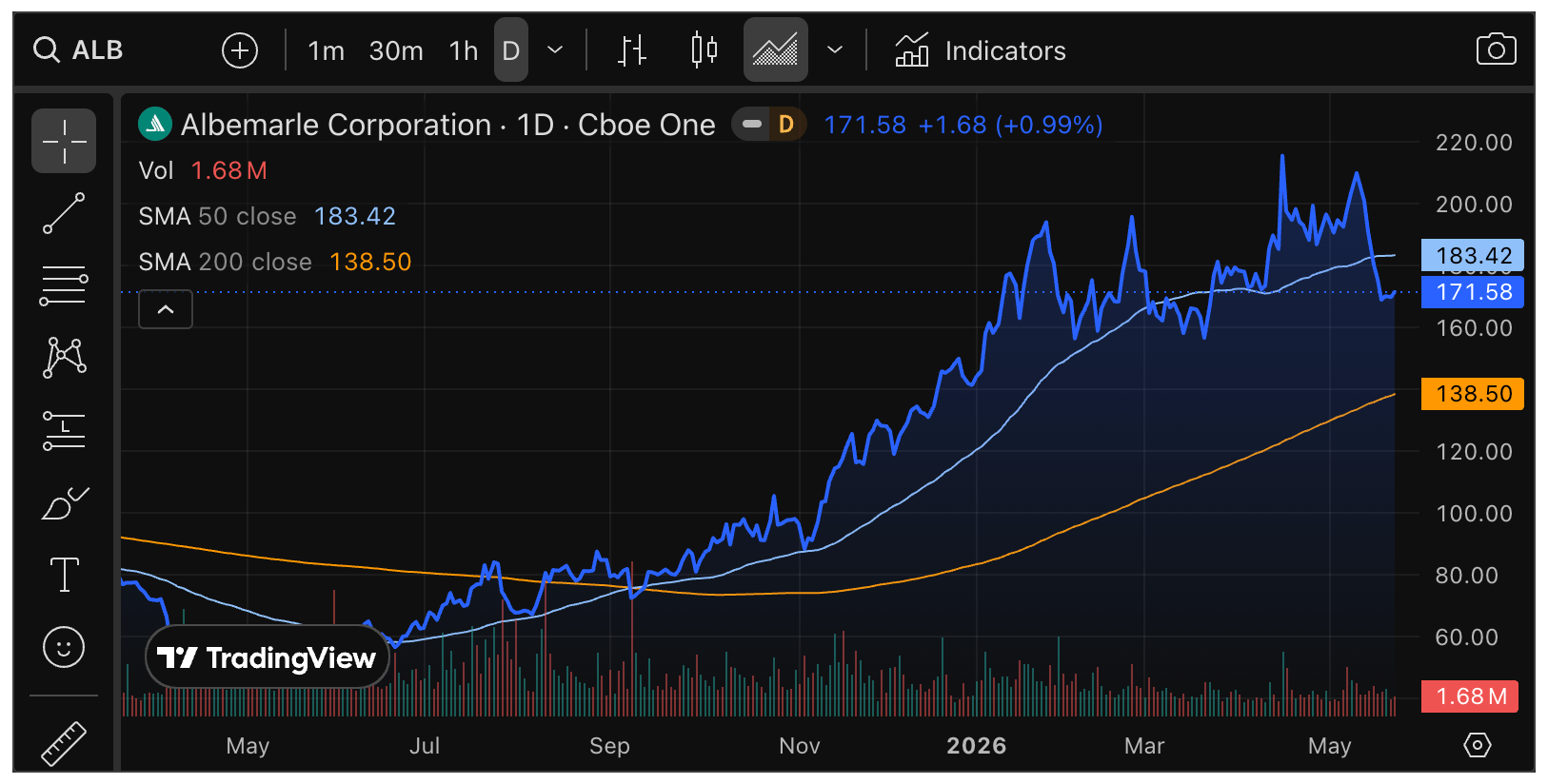Viewport: 1548px width, 784px height.
Task: Switch to bars chart style
Action: coord(631,49)
